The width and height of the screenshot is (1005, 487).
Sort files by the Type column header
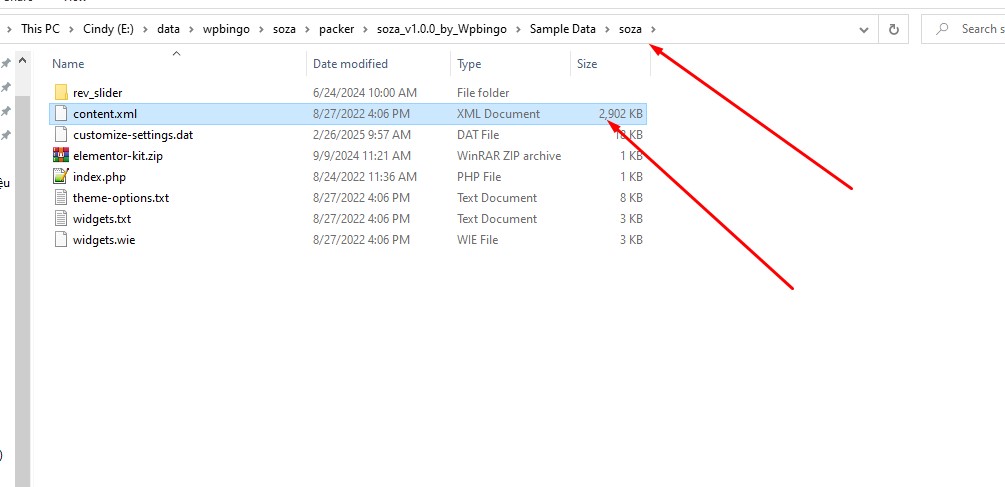(469, 64)
